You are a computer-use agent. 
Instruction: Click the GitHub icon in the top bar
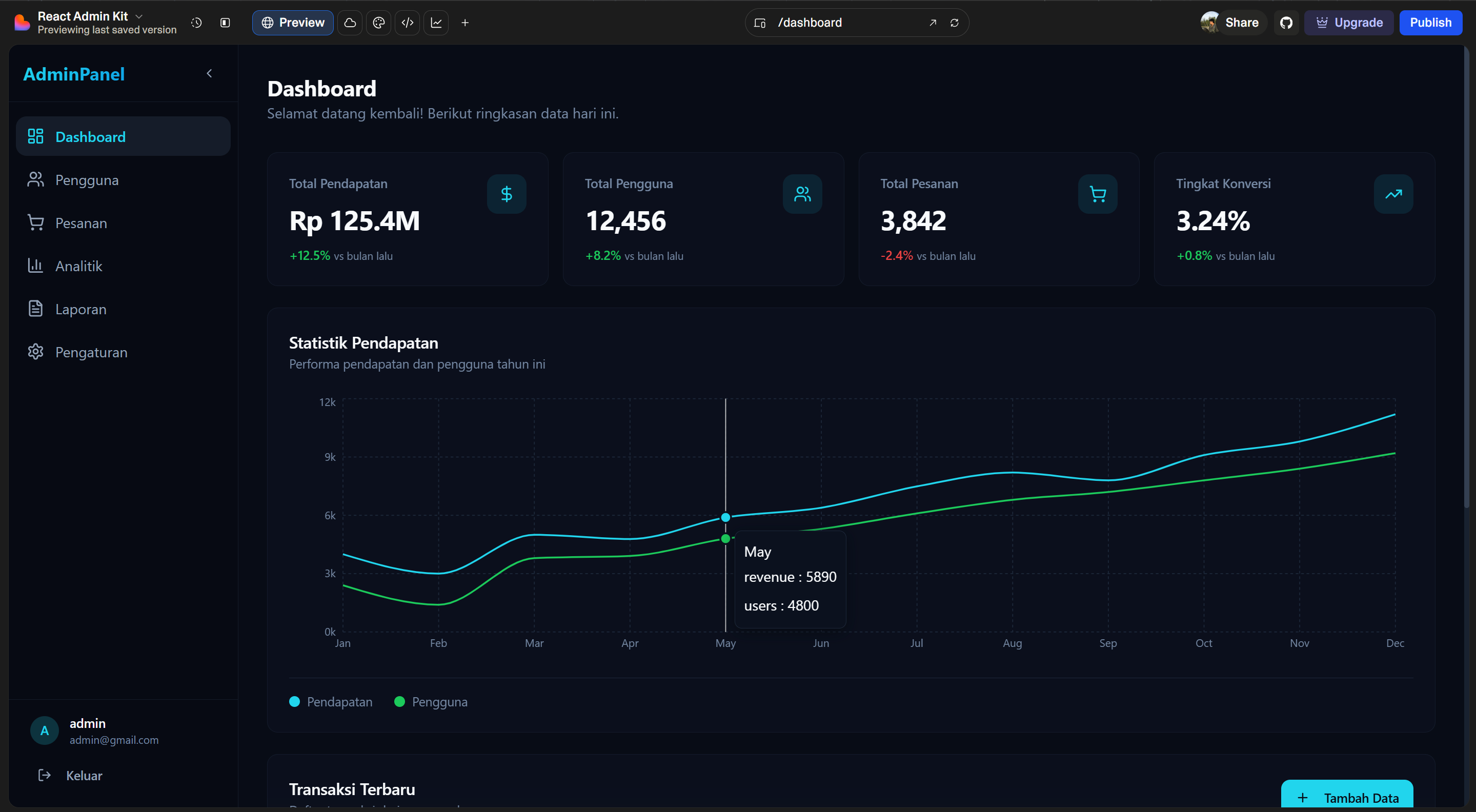tap(1286, 23)
